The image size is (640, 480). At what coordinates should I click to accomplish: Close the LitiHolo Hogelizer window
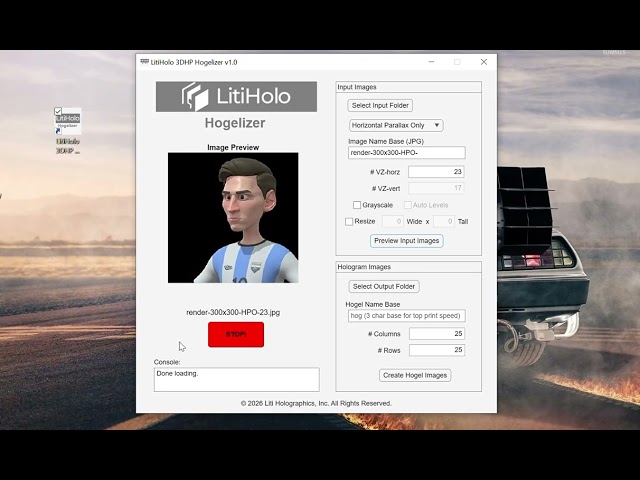click(484, 62)
